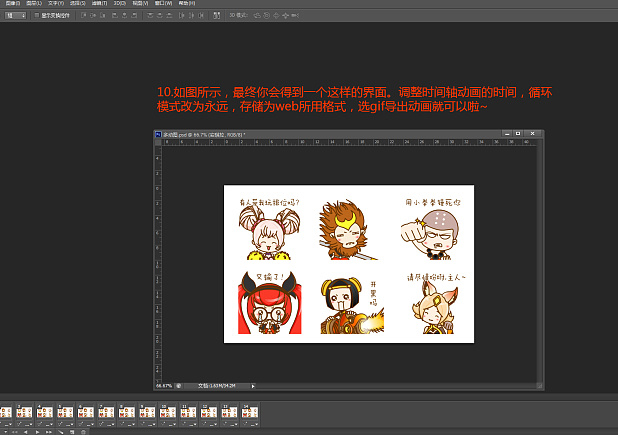Click the delete frame trash icon
This screenshot has width=618, height=435.
tap(83, 432)
